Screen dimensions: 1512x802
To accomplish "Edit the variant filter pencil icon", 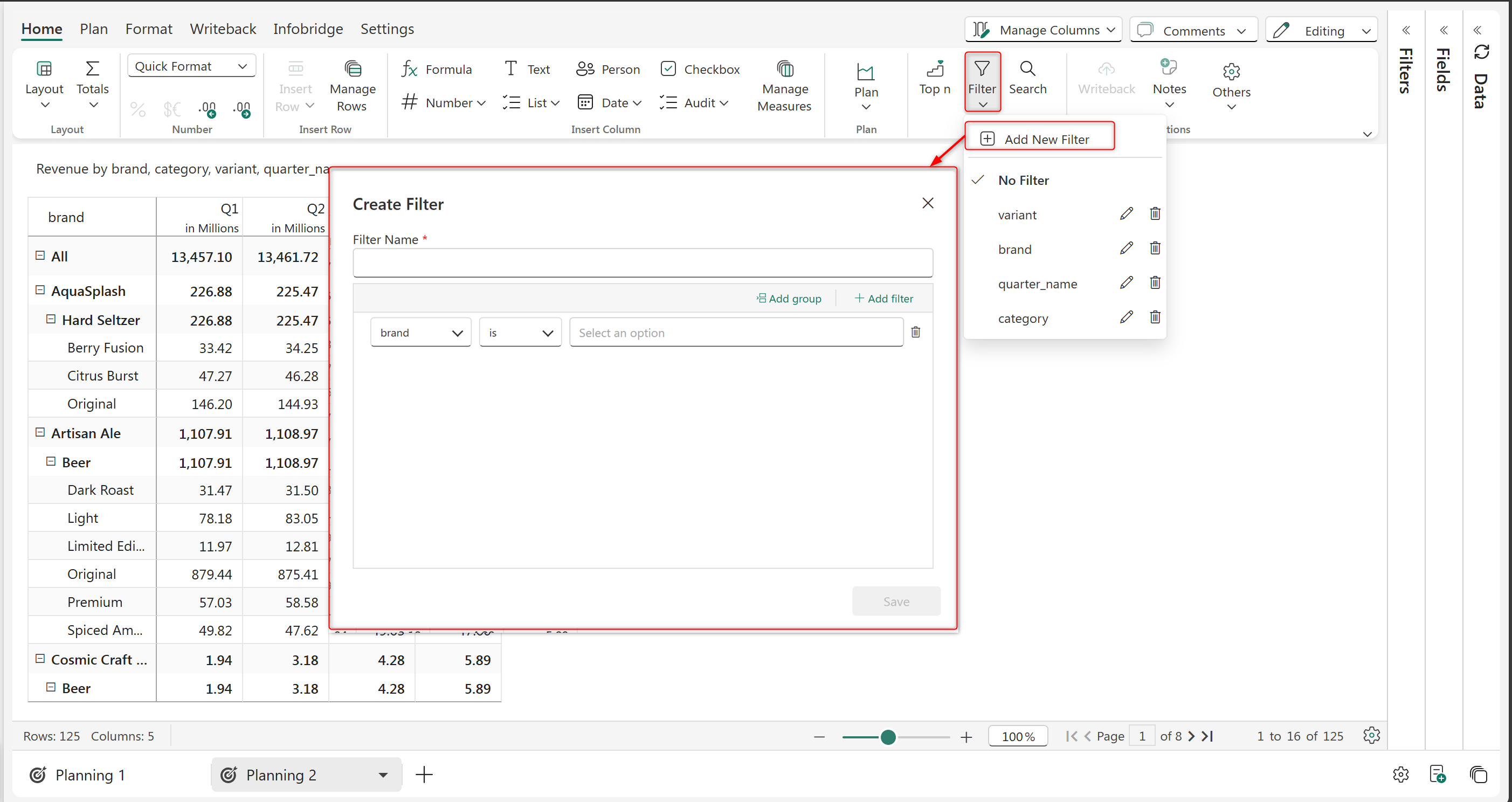I will pyautogui.click(x=1126, y=214).
